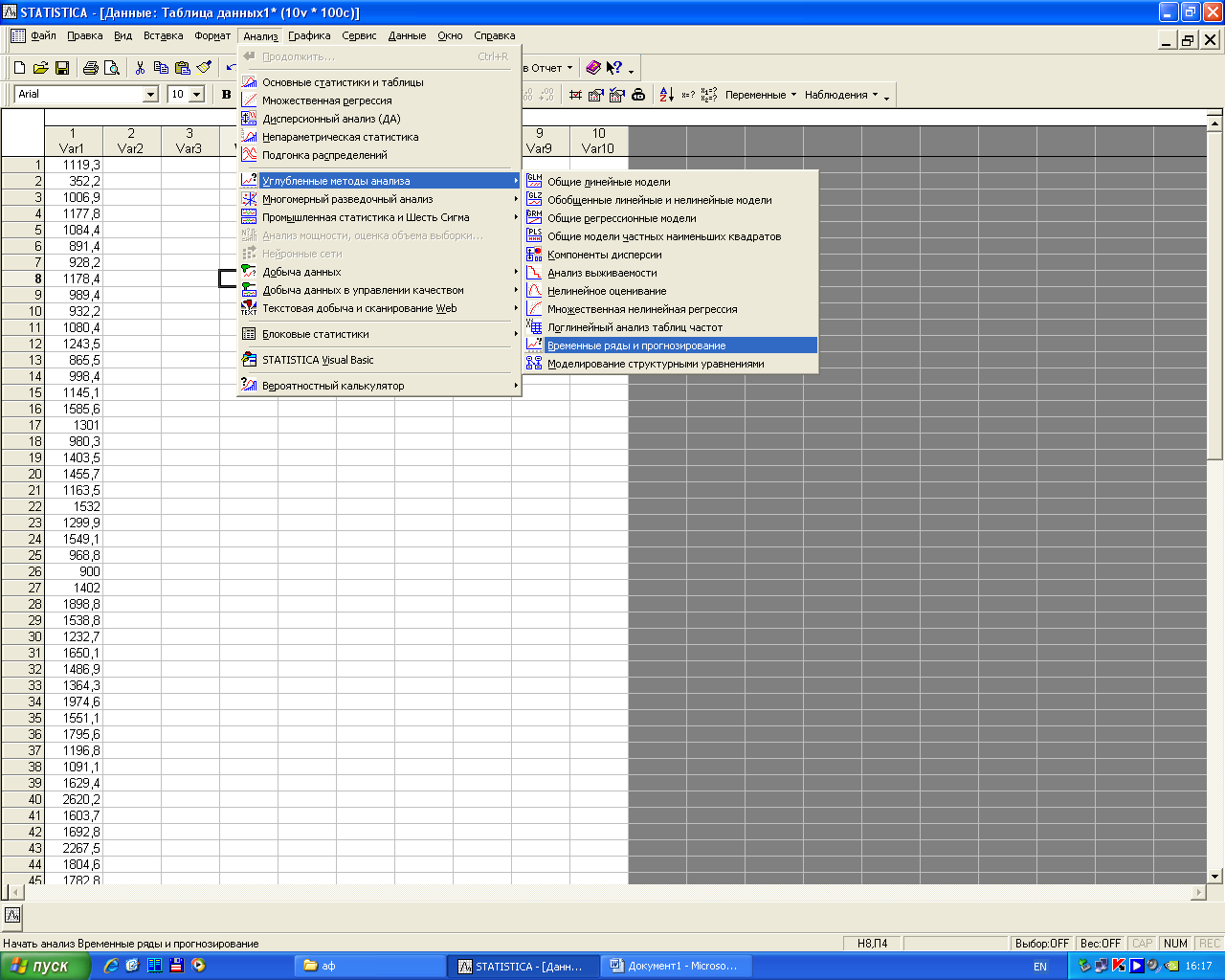Choose Логлинейный анализ таблиц частот

click(670, 327)
